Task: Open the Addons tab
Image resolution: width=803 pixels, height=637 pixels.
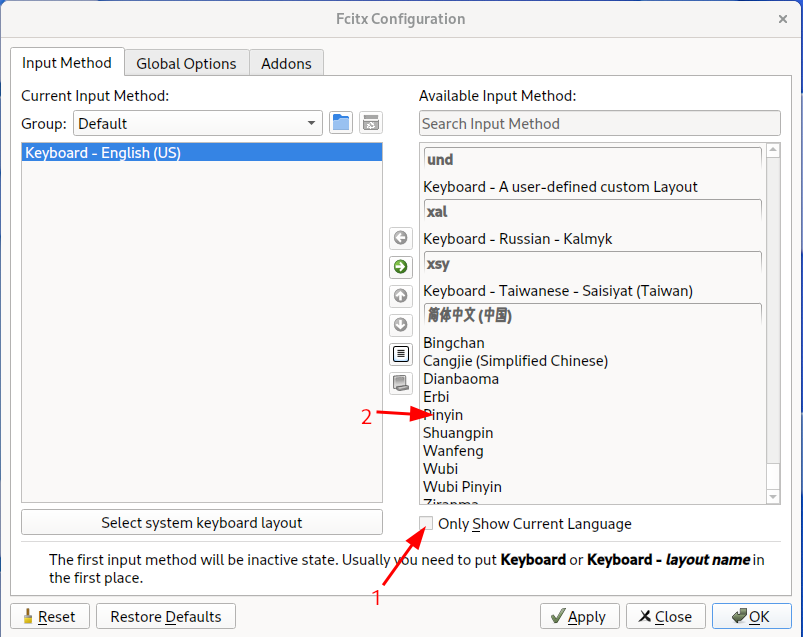Action: tap(286, 63)
